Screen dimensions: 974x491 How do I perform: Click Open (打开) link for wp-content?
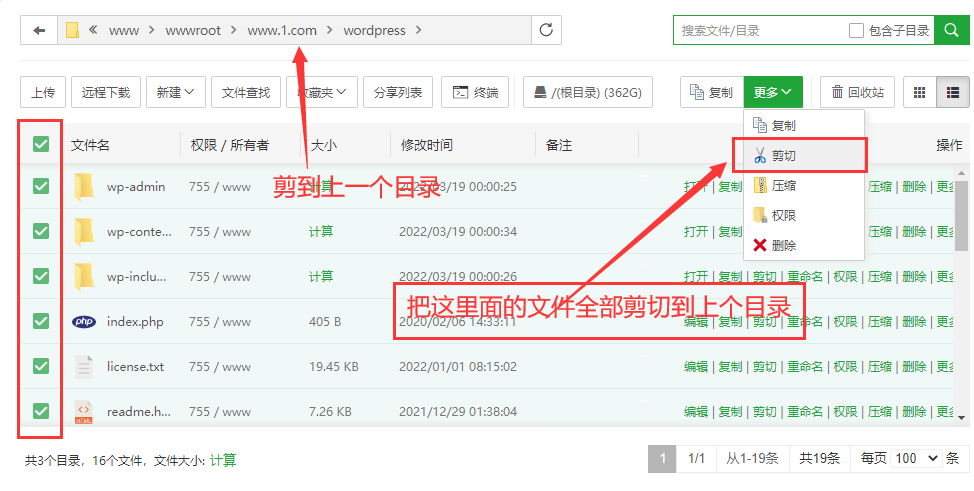pyautogui.click(x=696, y=231)
